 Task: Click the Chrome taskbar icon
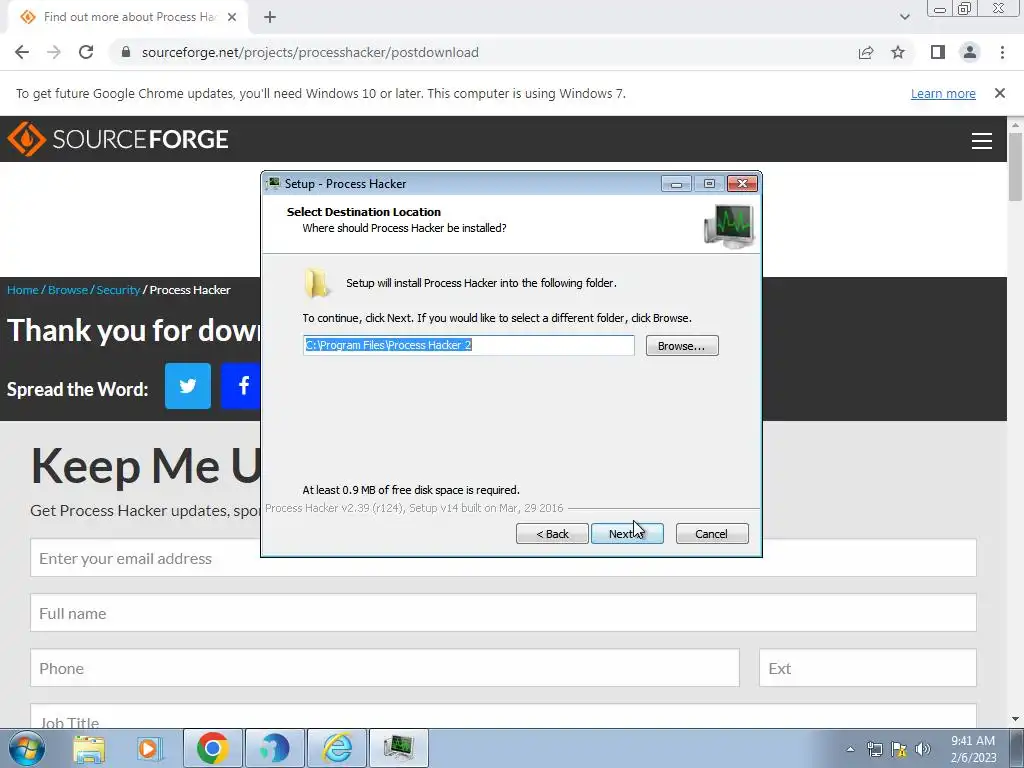tap(212, 748)
